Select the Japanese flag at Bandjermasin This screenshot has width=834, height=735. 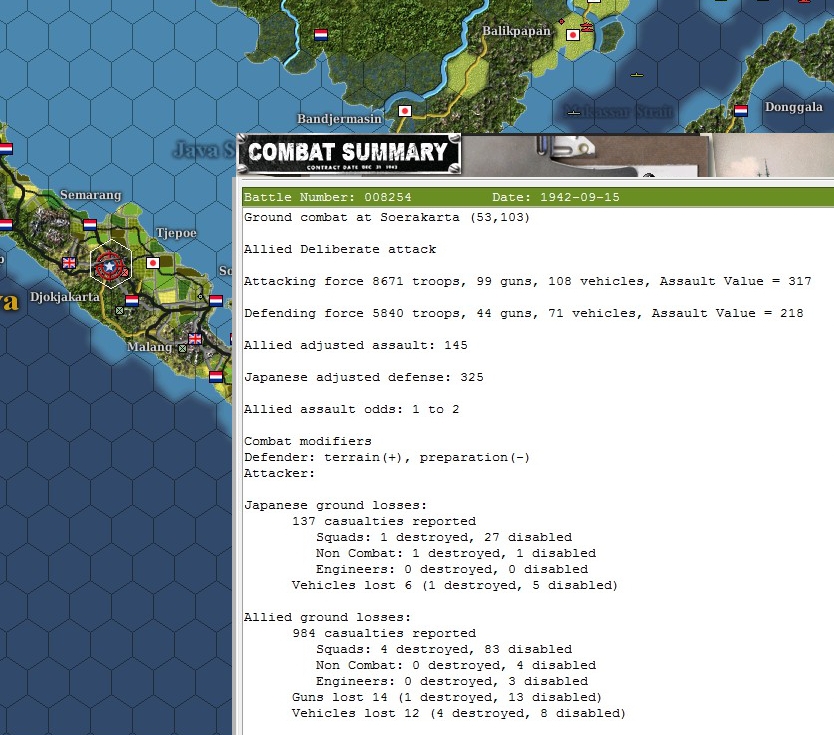405,111
